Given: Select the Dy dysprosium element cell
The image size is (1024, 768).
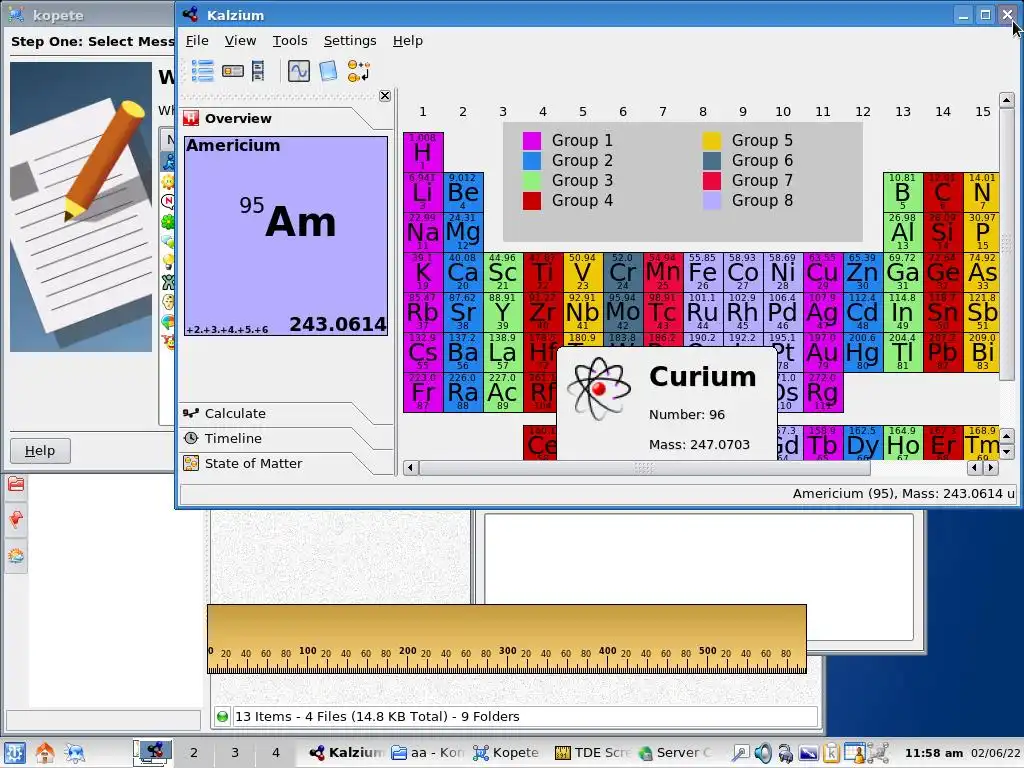Looking at the screenshot, I should tap(863, 443).
